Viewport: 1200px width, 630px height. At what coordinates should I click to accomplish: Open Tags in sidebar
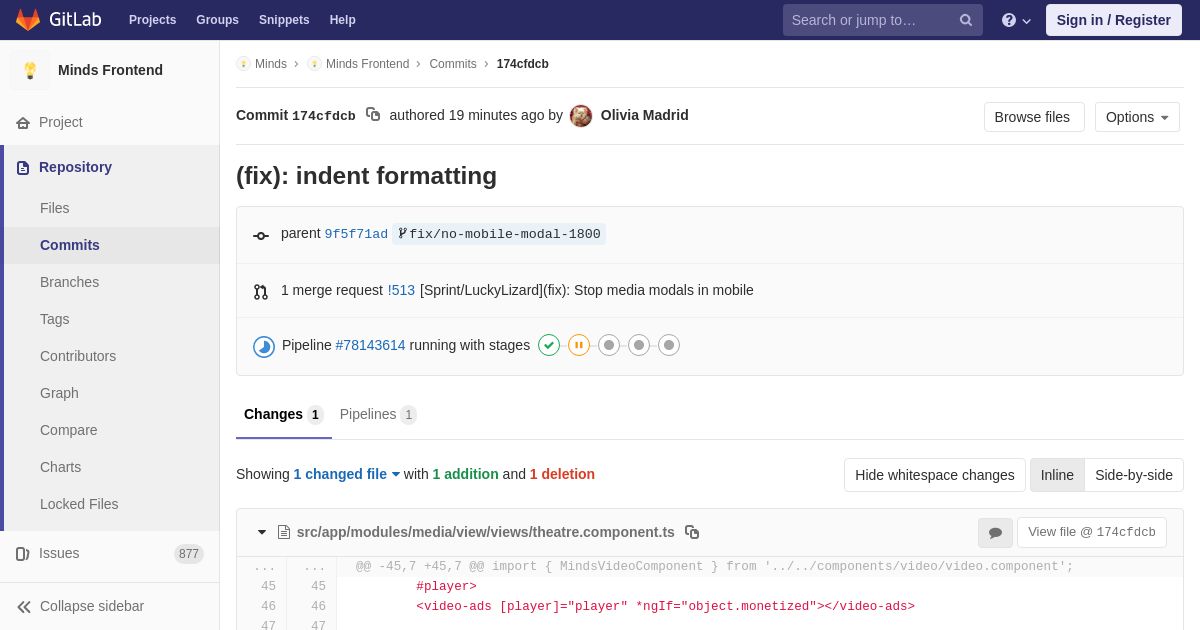click(x=55, y=319)
